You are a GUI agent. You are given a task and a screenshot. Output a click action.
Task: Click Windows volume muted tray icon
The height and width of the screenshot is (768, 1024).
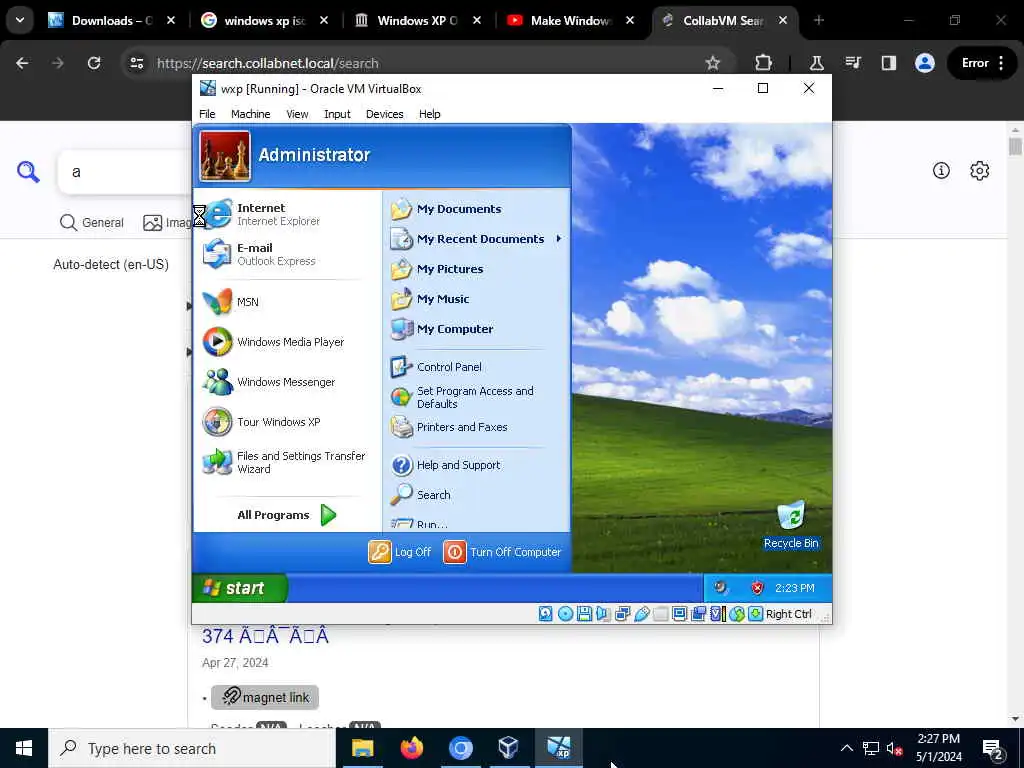click(895, 748)
